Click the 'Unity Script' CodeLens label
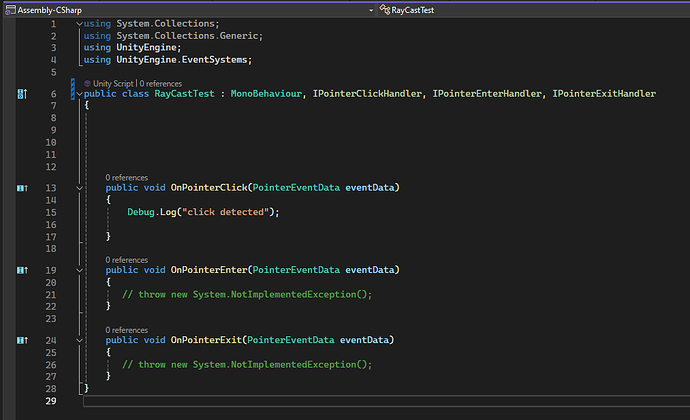This screenshot has height=420, width=690. click(113, 83)
